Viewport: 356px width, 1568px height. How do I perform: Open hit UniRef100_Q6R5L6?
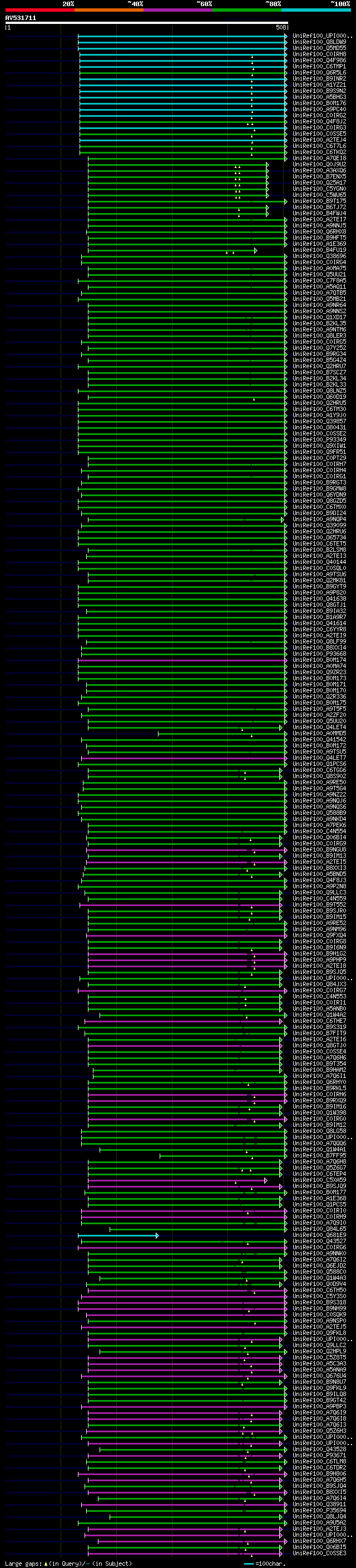(x=319, y=73)
